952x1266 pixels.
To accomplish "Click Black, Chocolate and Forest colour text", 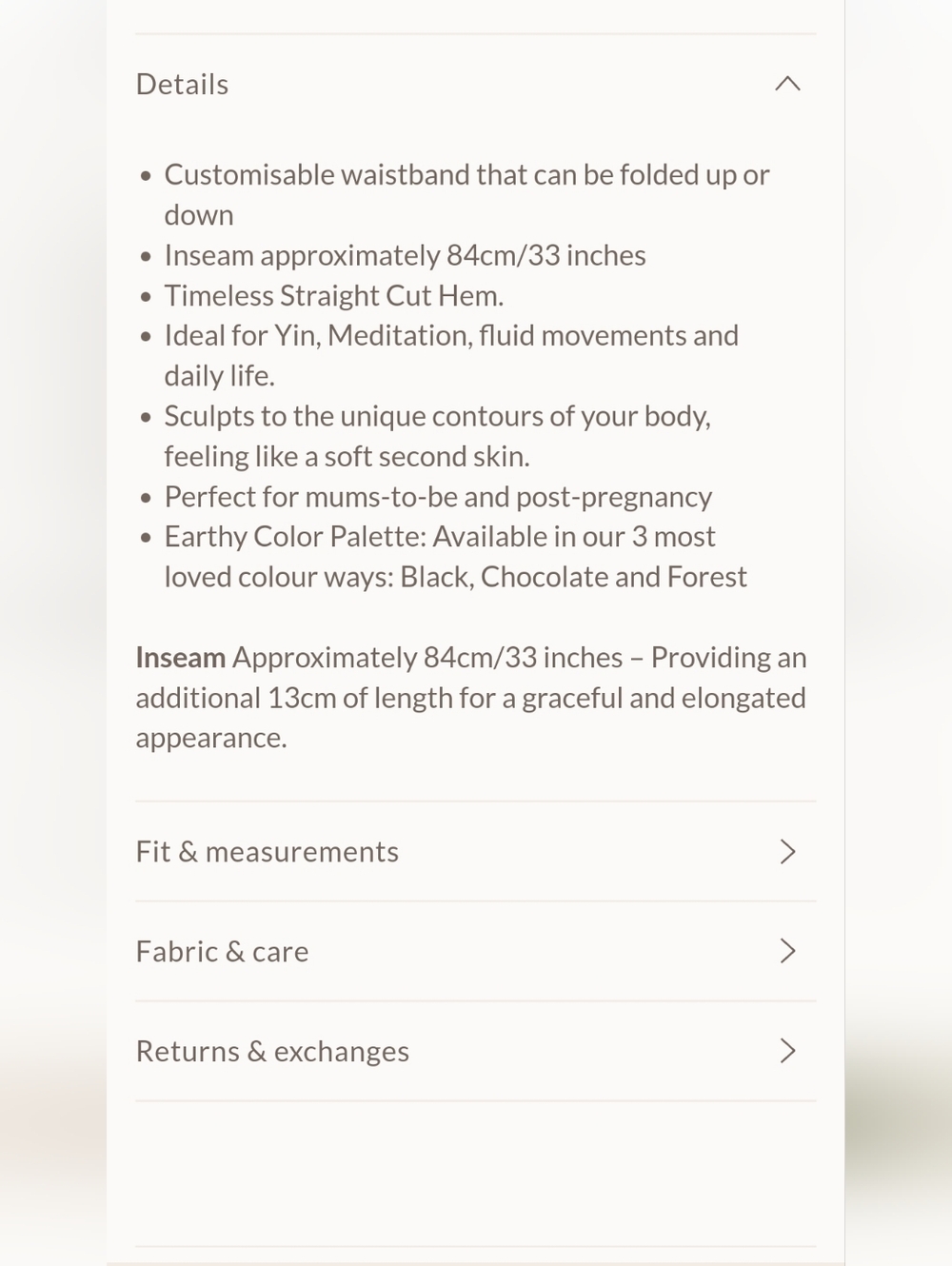I will [573, 577].
